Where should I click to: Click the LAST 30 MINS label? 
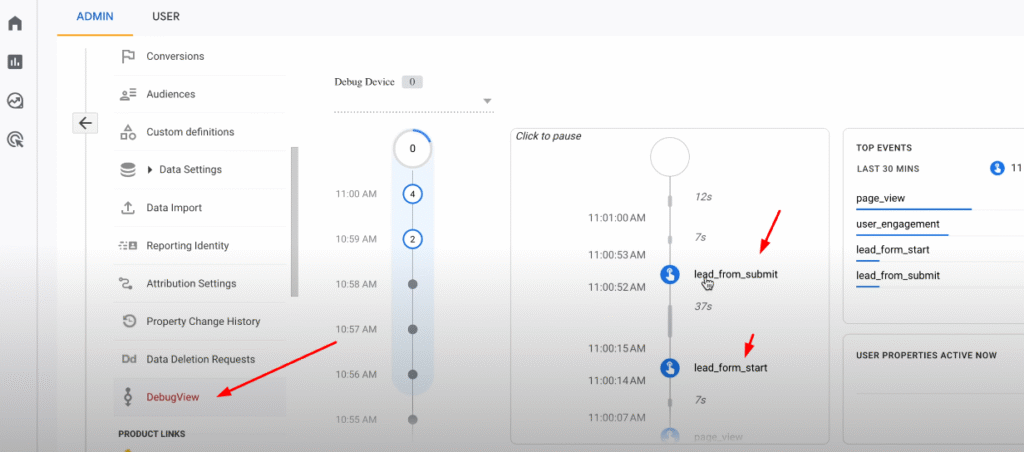888,169
